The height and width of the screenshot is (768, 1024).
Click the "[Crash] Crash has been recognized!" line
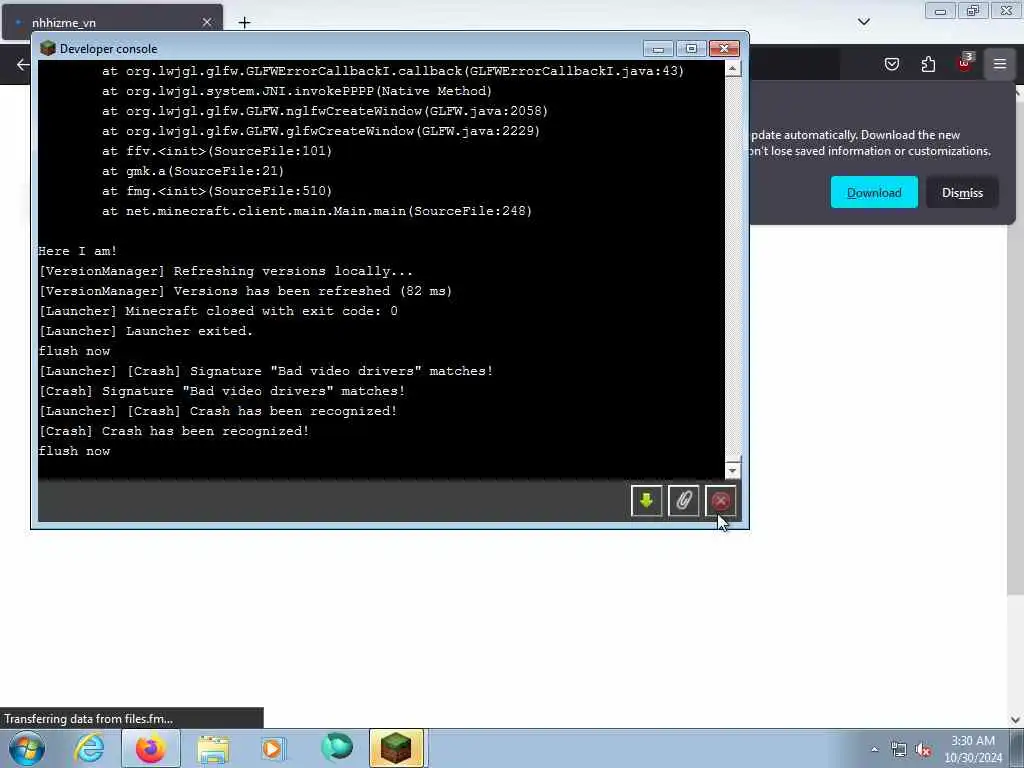(x=174, y=432)
